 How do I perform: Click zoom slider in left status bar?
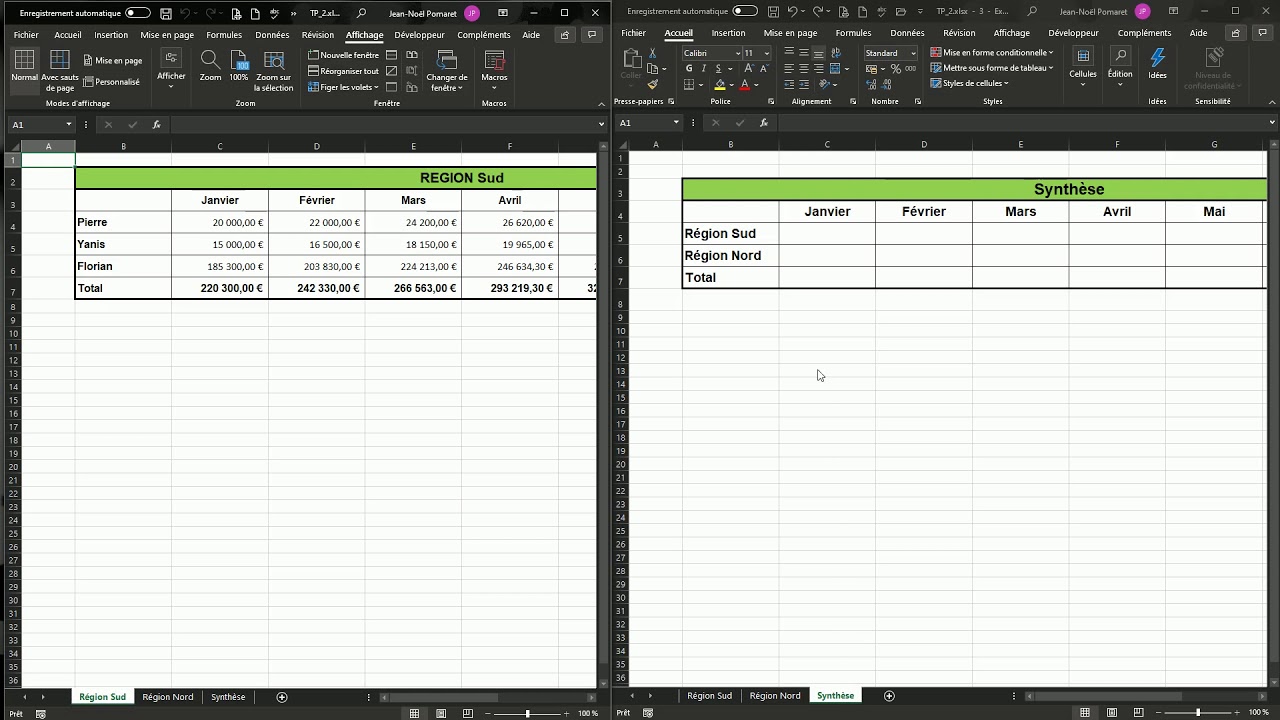pyautogui.click(x=527, y=713)
